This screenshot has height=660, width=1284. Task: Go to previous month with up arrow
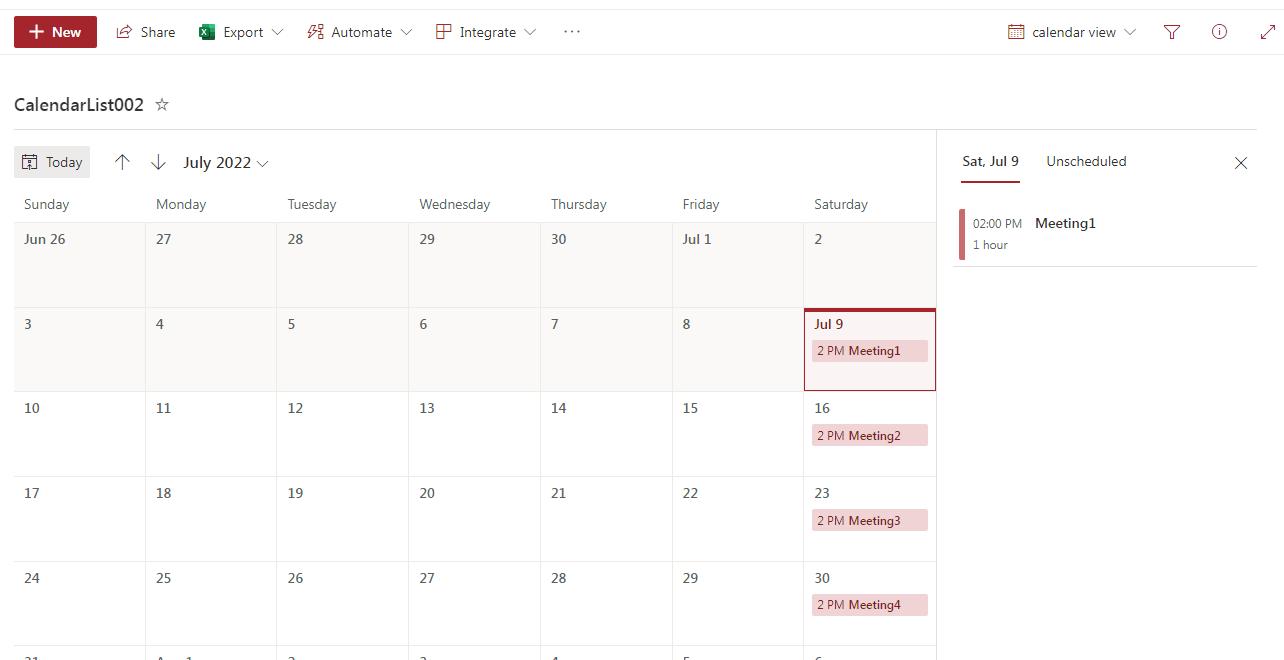coord(122,162)
